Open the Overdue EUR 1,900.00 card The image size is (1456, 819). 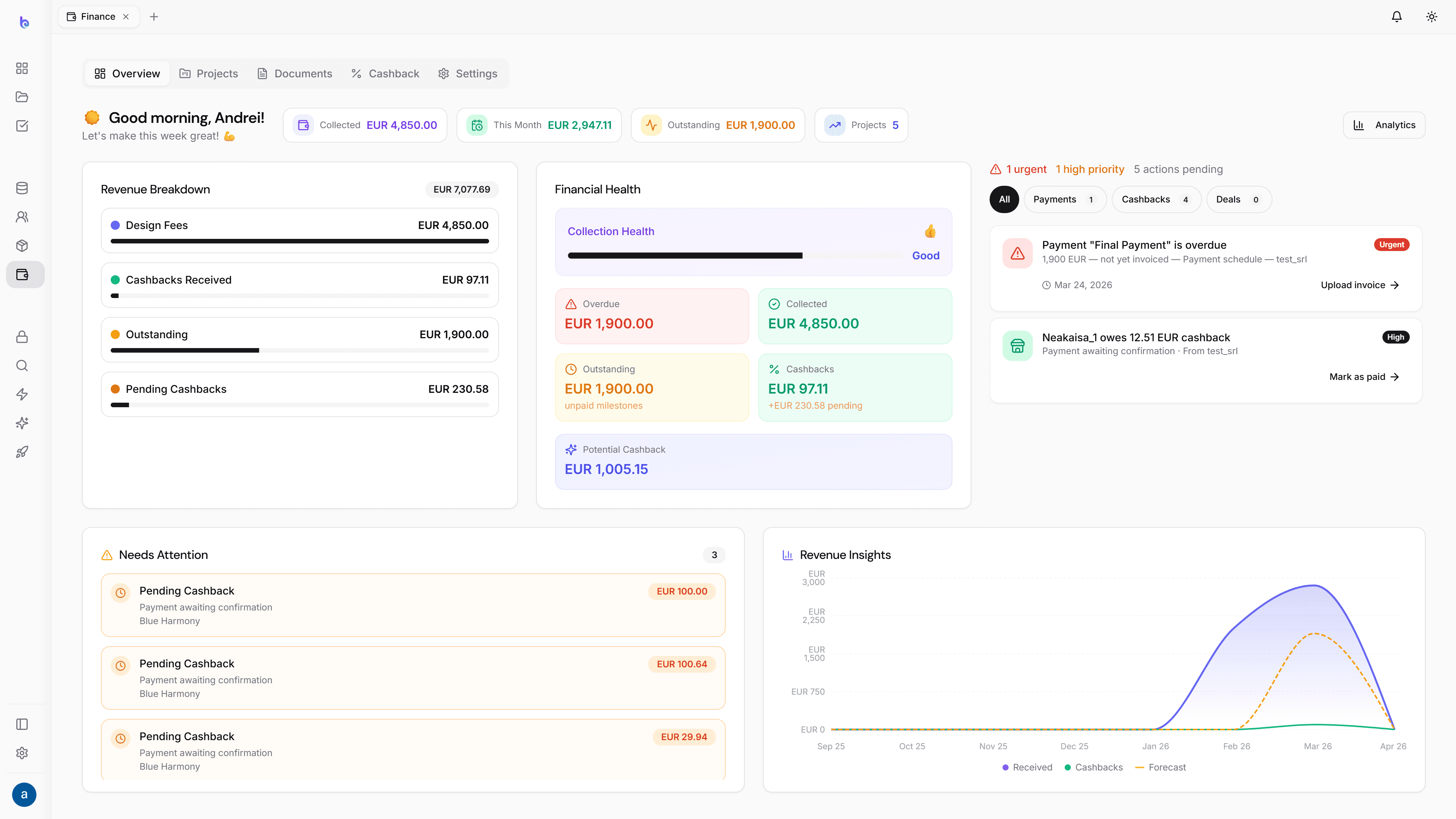pyautogui.click(x=652, y=316)
